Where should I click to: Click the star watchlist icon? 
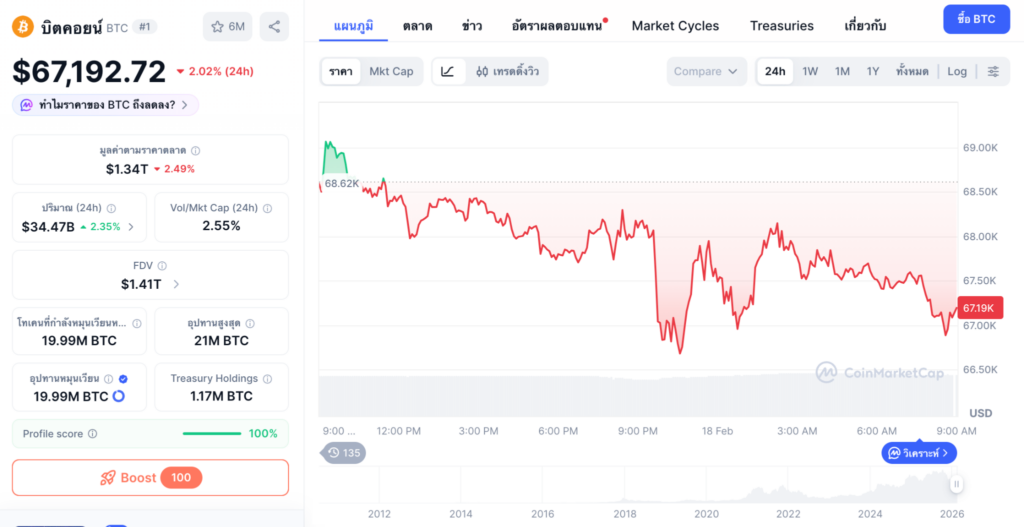coord(217,26)
